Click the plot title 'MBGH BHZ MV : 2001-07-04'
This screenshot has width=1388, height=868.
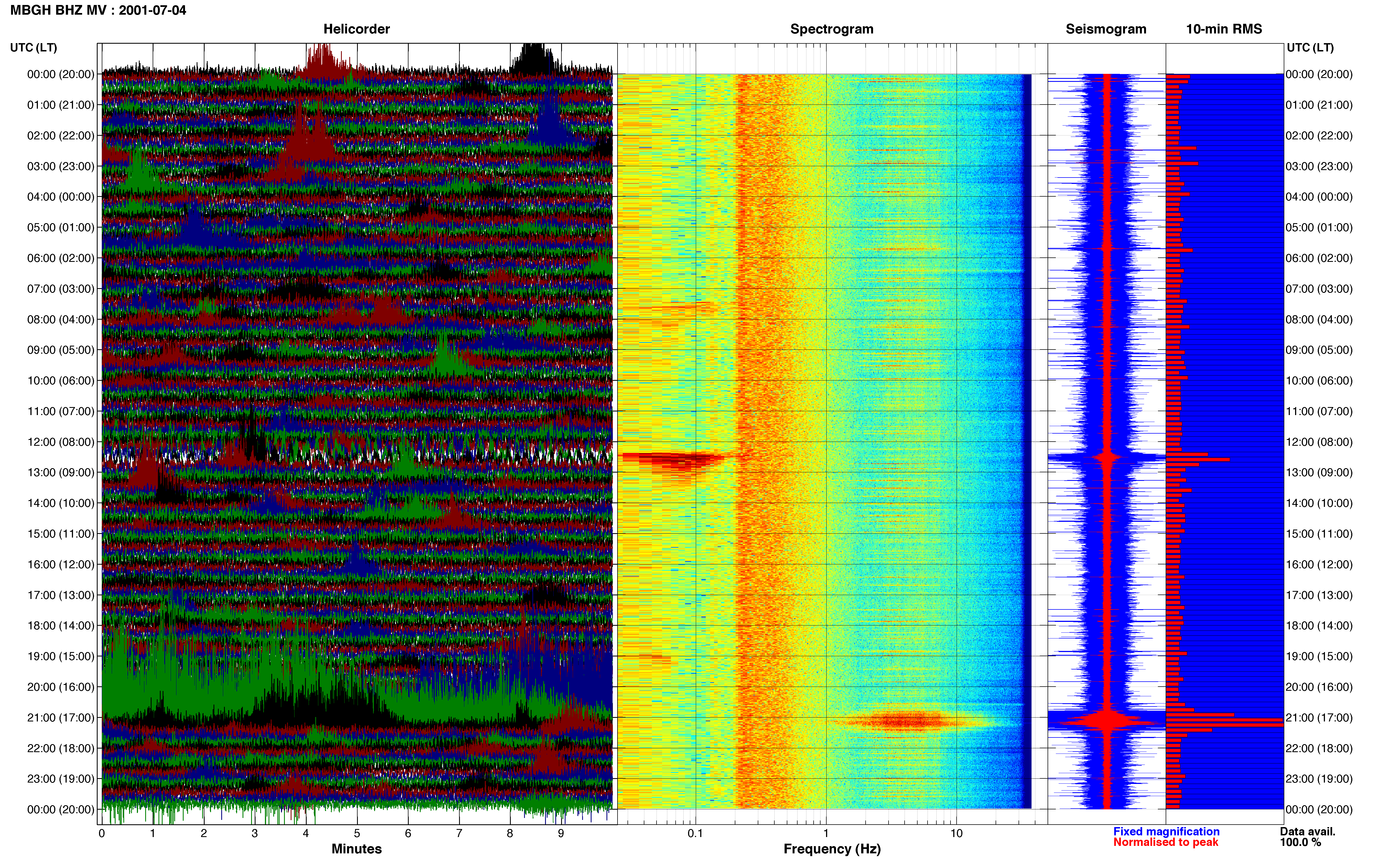click(x=98, y=10)
